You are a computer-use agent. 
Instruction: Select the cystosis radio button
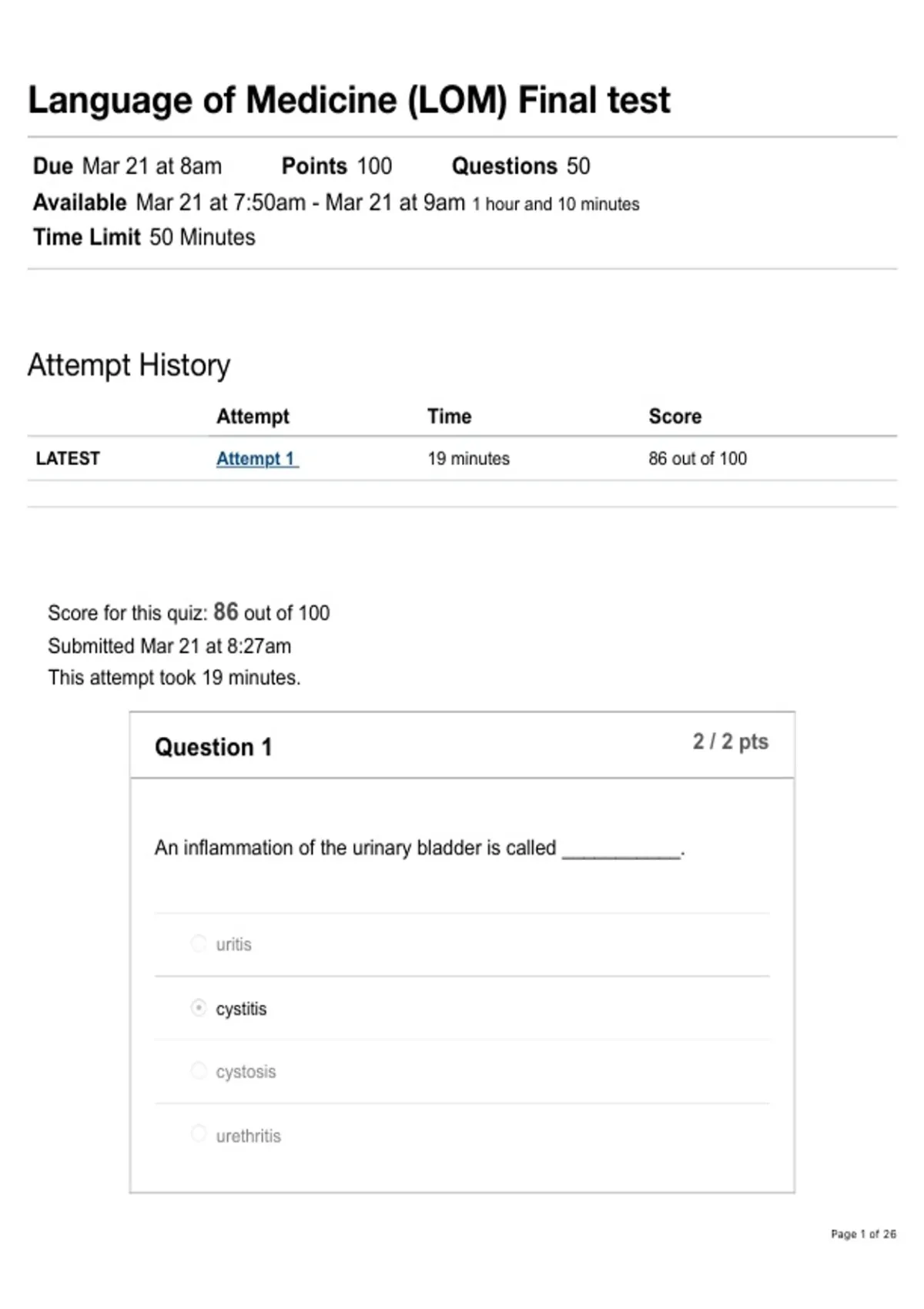(199, 1070)
